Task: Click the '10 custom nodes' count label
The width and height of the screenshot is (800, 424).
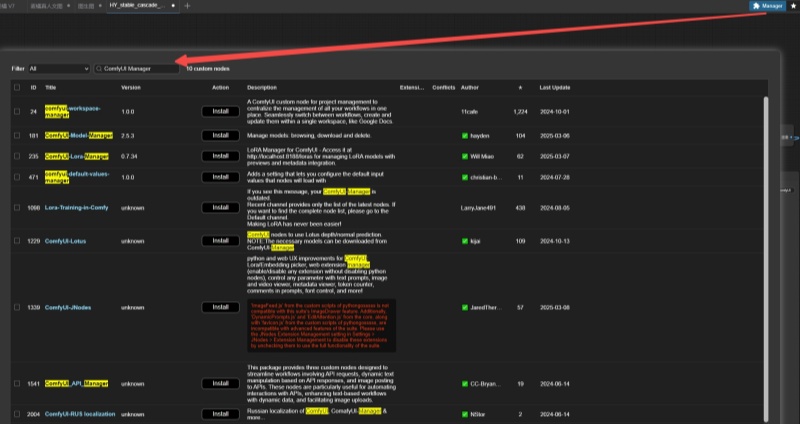Action: (x=208, y=68)
